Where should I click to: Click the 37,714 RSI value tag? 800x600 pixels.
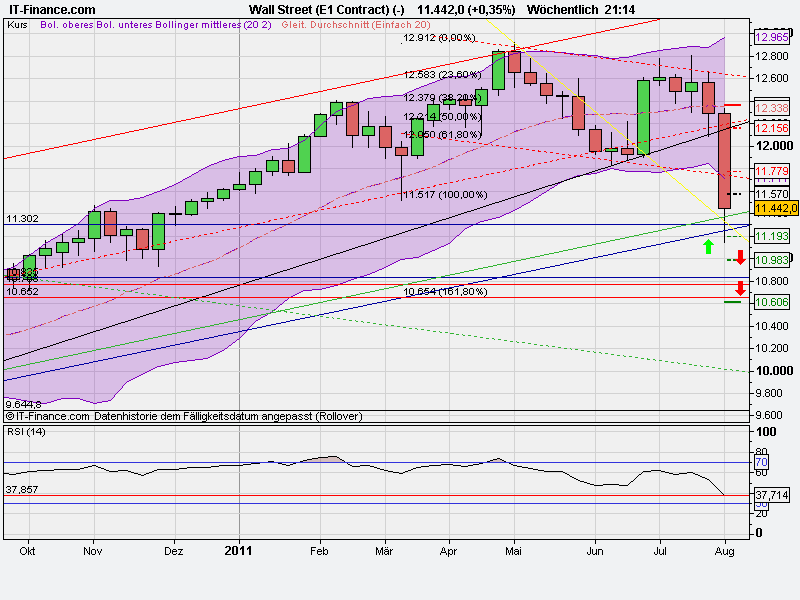(771, 495)
